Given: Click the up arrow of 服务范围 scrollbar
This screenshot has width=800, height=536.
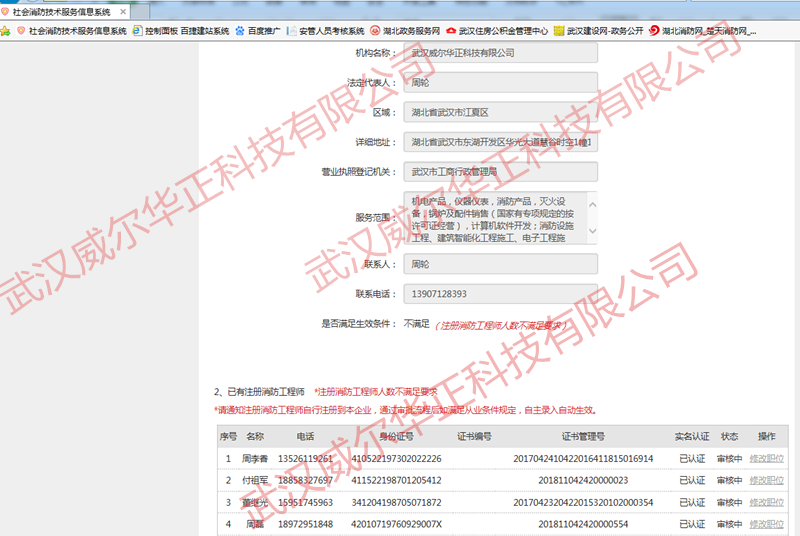Looking at the screenshot, I should (592, 205).
